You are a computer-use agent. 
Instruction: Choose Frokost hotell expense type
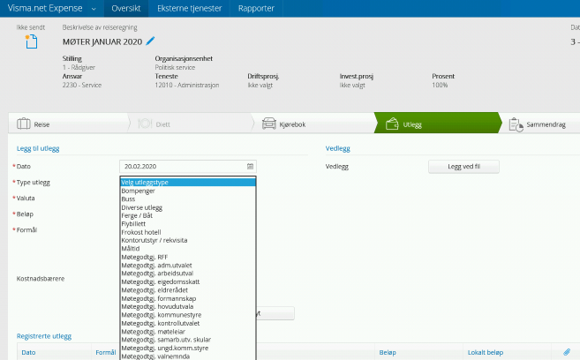click(x=188, y=232)
